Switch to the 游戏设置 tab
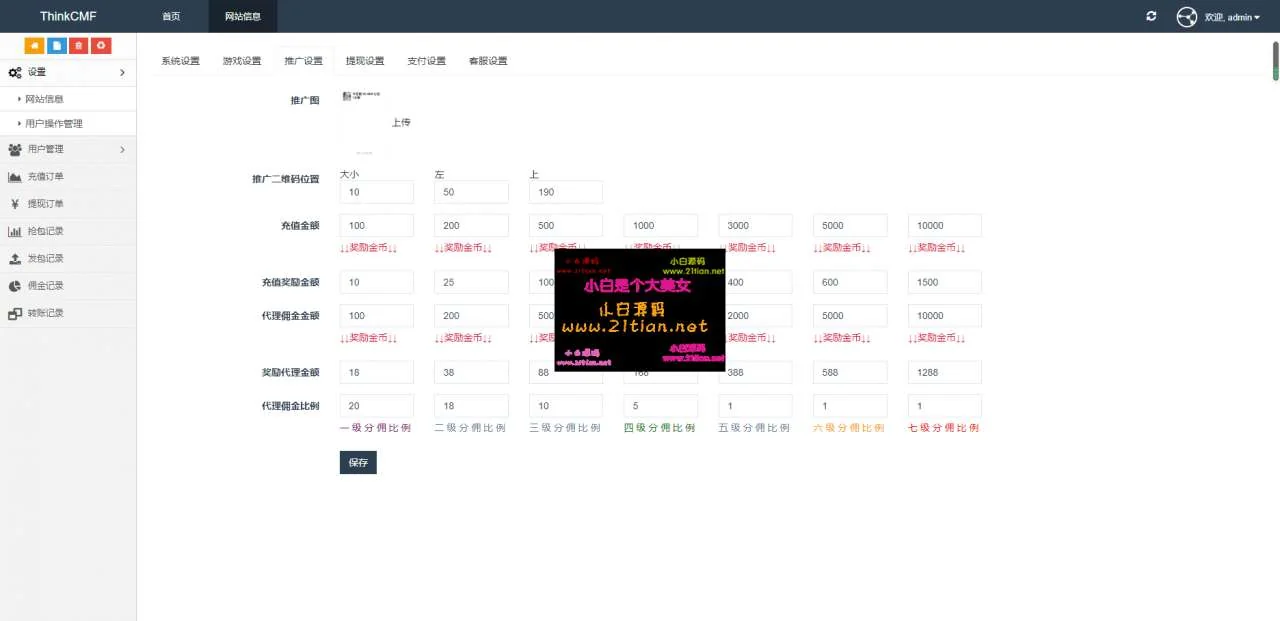 tap(242, 61)
